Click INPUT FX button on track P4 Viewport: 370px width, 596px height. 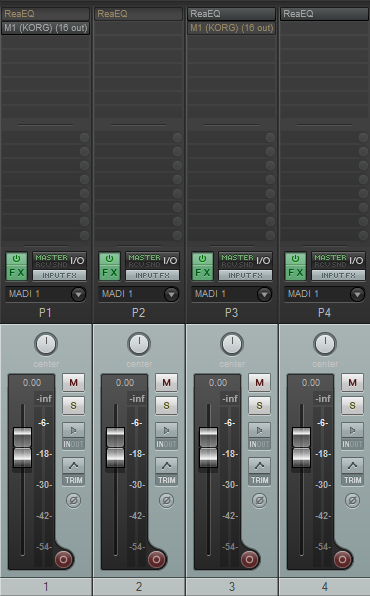[x=338, y=275]
